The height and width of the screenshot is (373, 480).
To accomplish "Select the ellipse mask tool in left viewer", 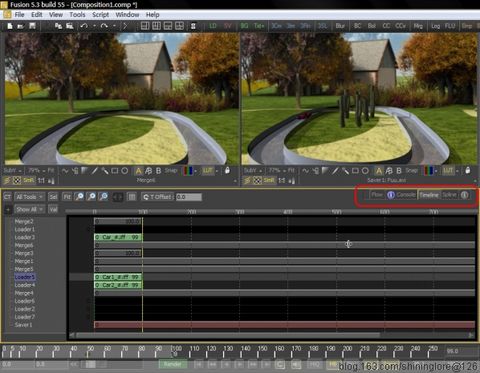I will 125,171.
